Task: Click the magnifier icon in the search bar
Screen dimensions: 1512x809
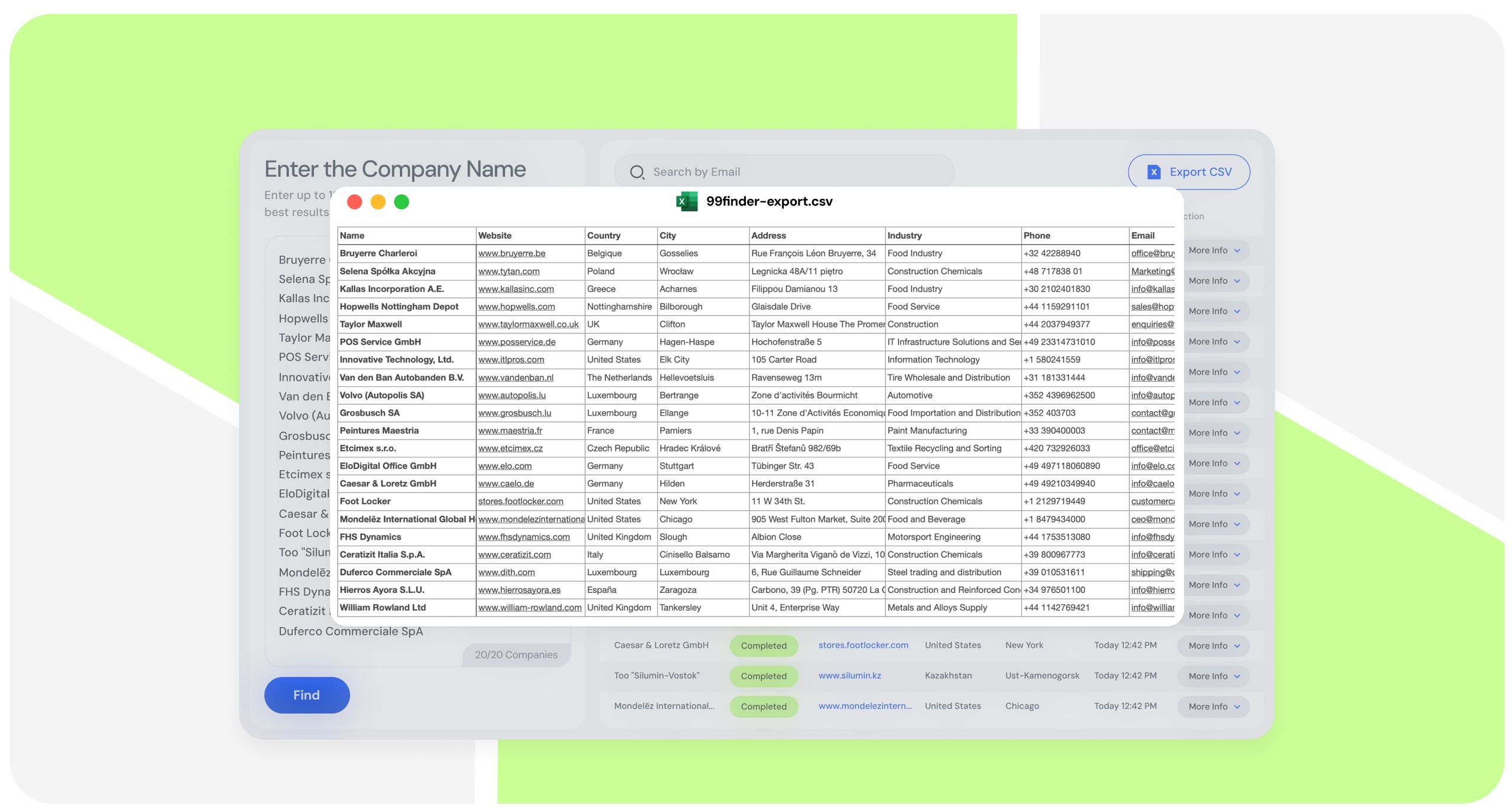Action: [637, 172]
